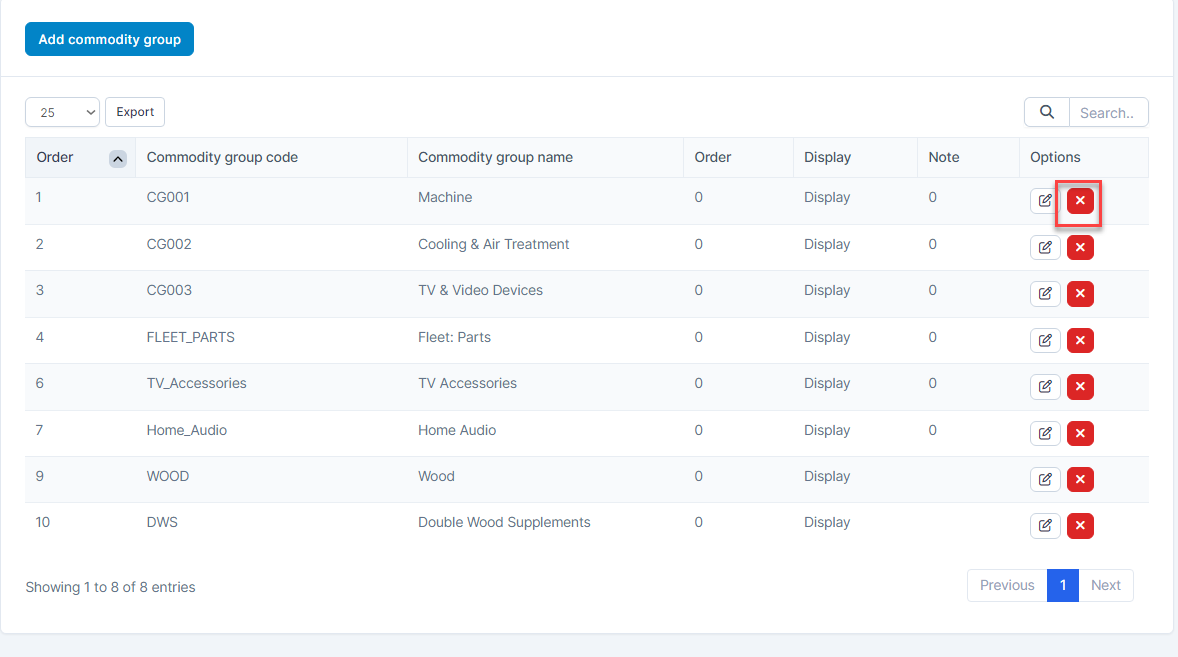Image resolution: width=1178 pixels, height=657 pixels.
Task: Open the 25 entries-per-page dropdown
Action: point(62,112)
